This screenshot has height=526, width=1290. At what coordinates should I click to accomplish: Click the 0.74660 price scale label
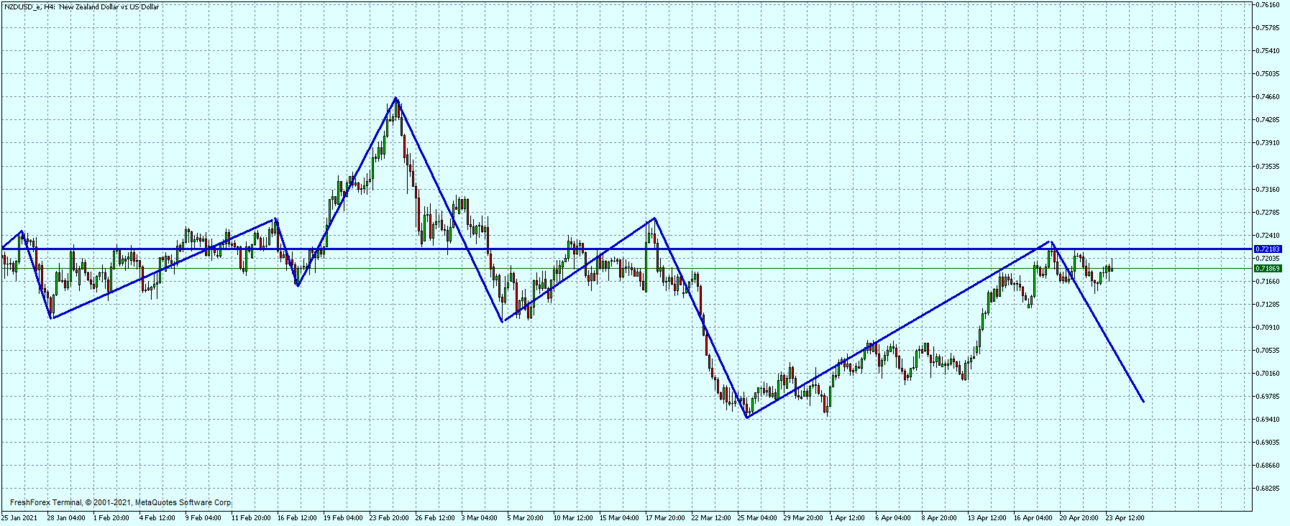click(x=1268, y=97)
